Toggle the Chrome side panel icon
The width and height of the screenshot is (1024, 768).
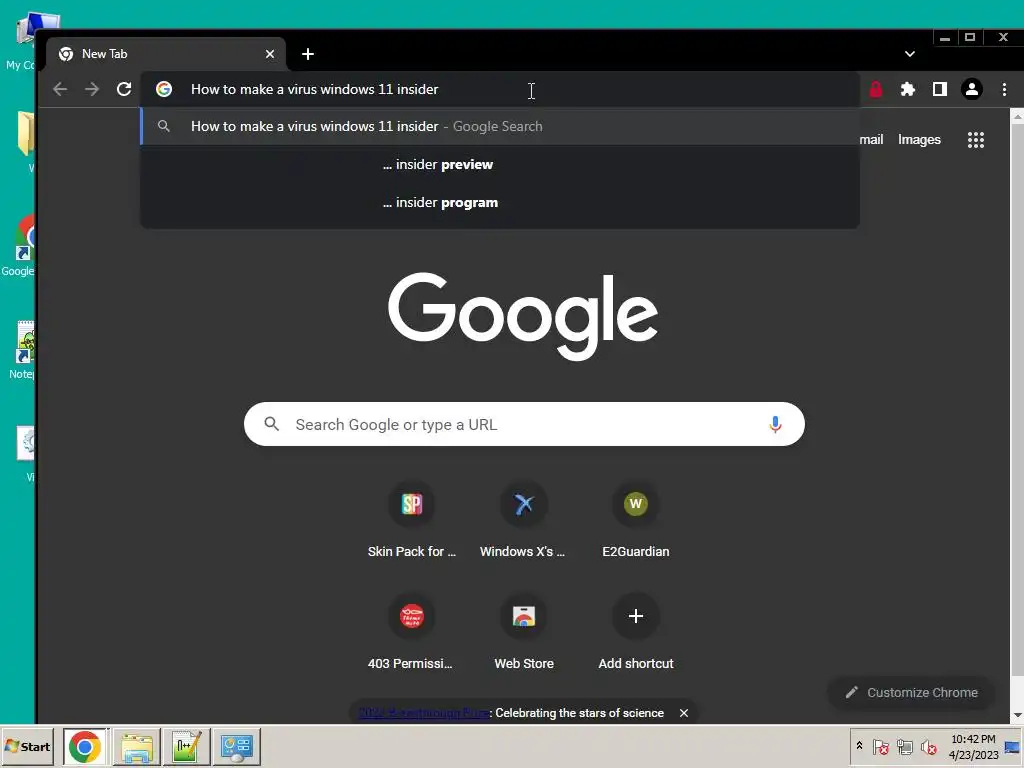tap(940, 89)
